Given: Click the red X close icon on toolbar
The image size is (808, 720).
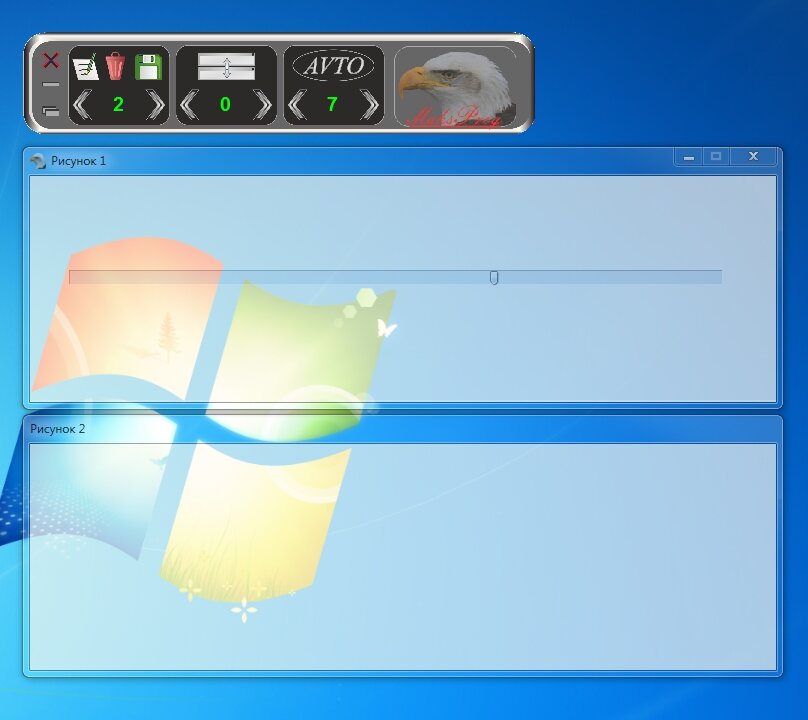Looking at the screenshot, I should [x=50, y=60].
